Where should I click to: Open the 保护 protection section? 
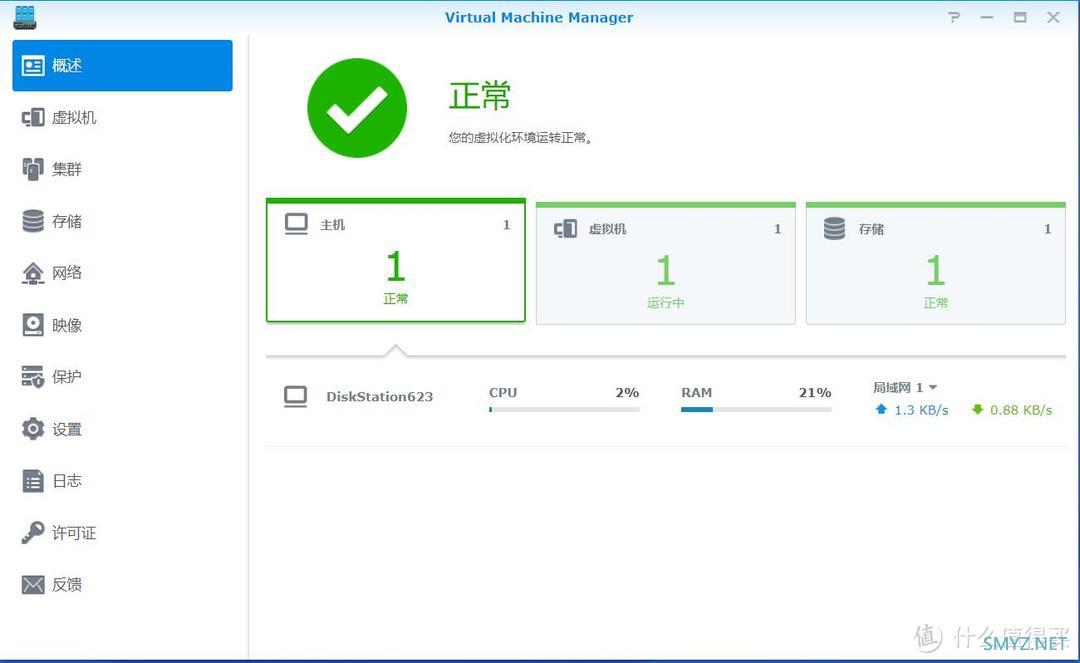122,377
